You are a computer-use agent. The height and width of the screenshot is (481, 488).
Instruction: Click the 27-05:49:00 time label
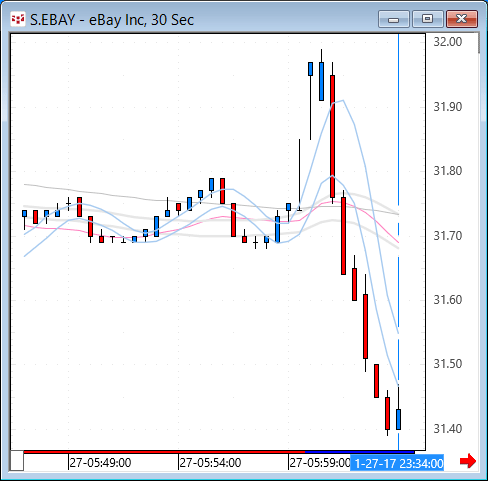pos(100,463)
